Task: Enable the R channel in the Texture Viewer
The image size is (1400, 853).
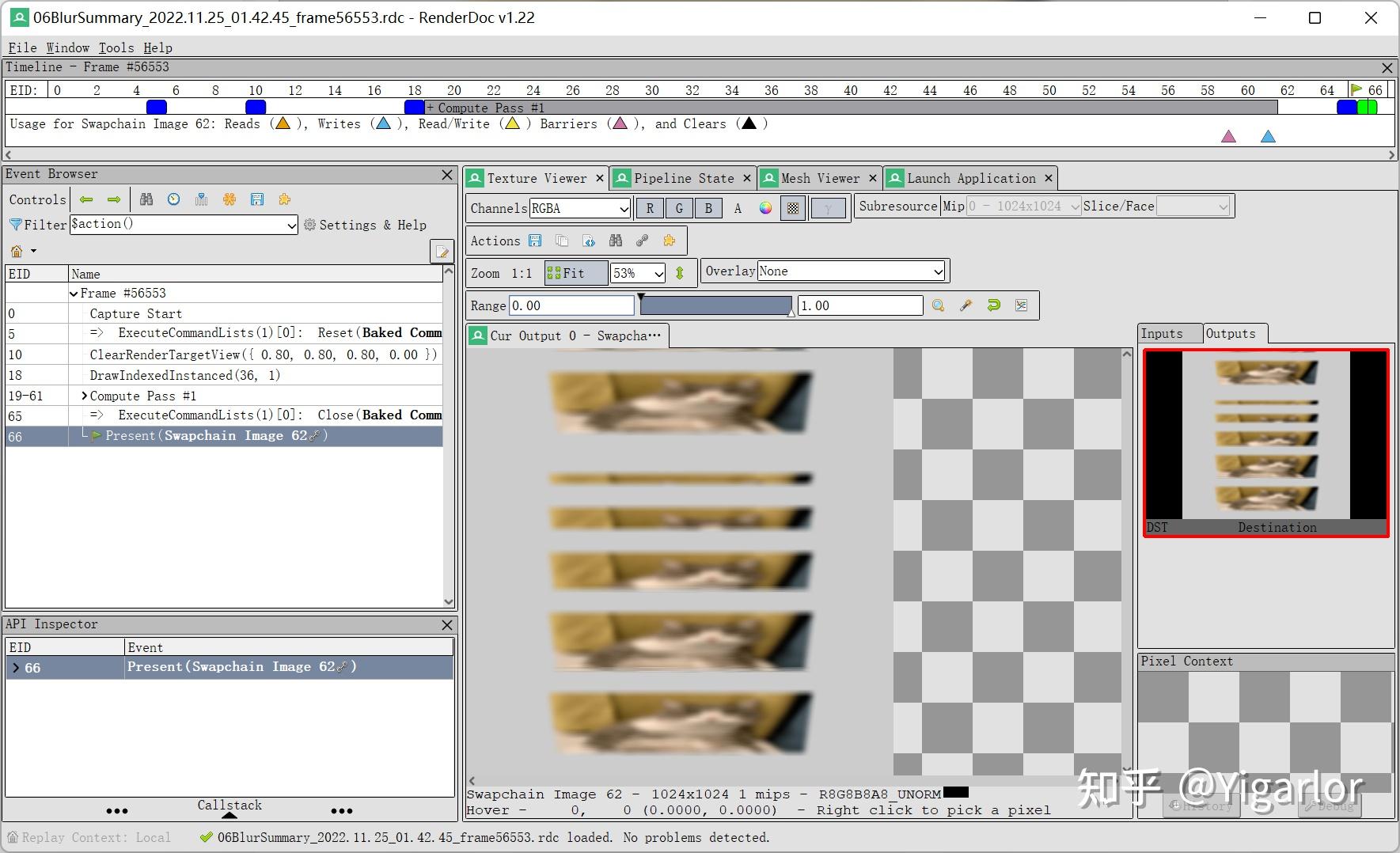Action: pos(651,208)
